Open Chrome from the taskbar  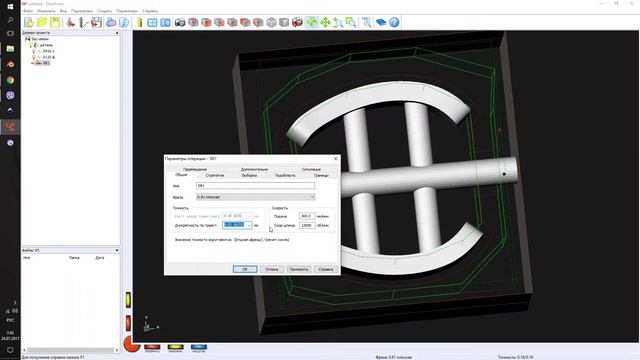click(x=10, y=80)
